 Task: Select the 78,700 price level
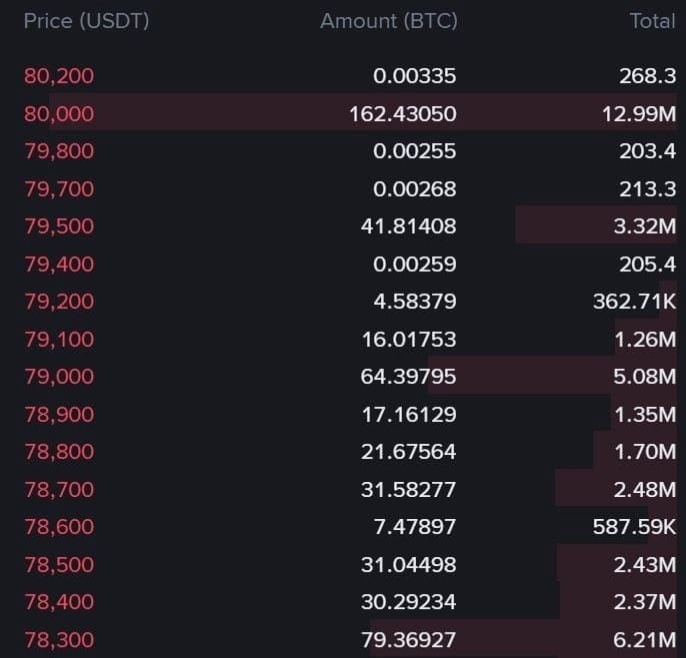coord(59,489)
